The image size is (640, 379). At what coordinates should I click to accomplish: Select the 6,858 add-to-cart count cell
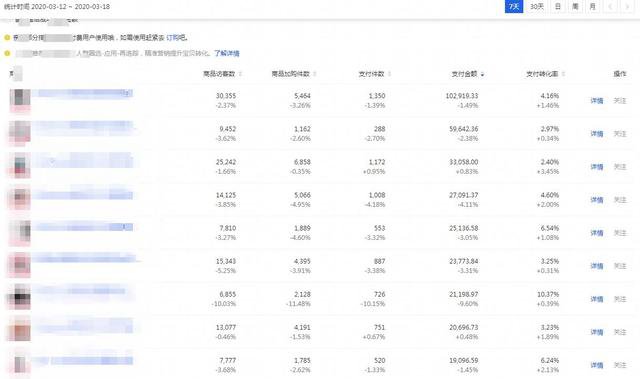(302, 162)
